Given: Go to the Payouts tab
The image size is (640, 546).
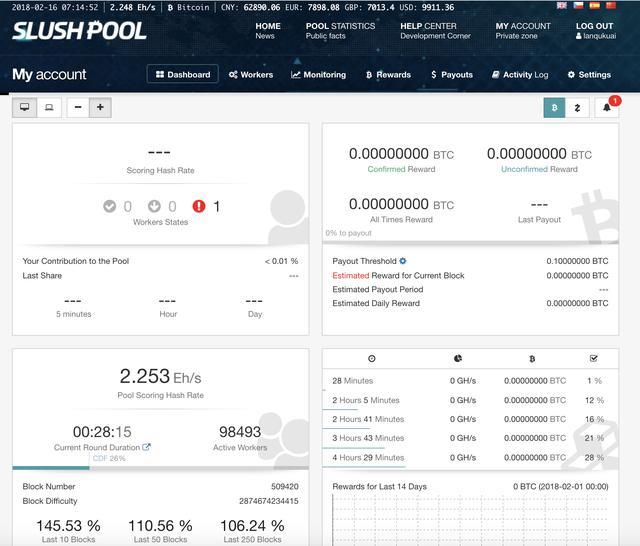Looking at the screenshot, I should (451, 74).
